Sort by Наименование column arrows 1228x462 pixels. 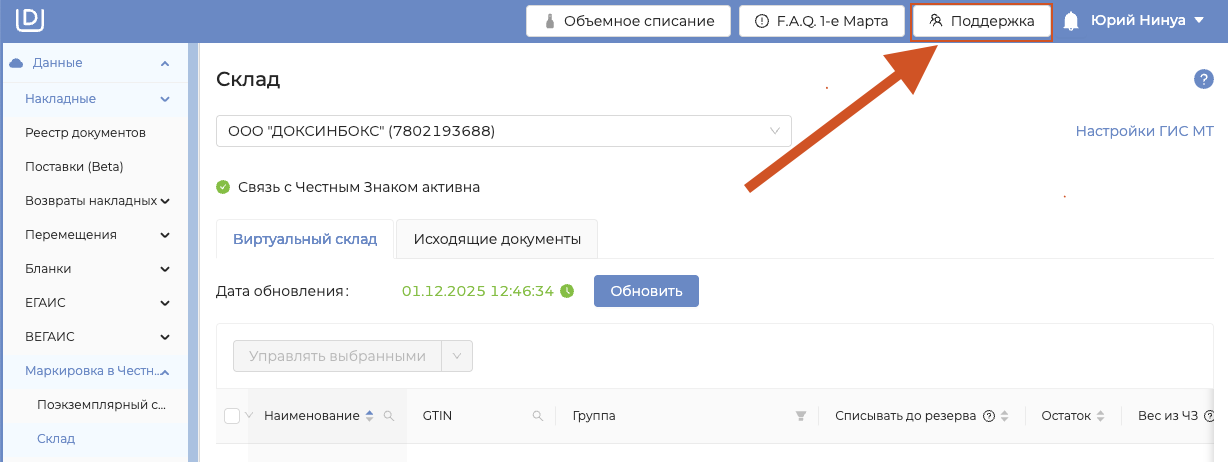pyautogui.click(x=370, y=416)
